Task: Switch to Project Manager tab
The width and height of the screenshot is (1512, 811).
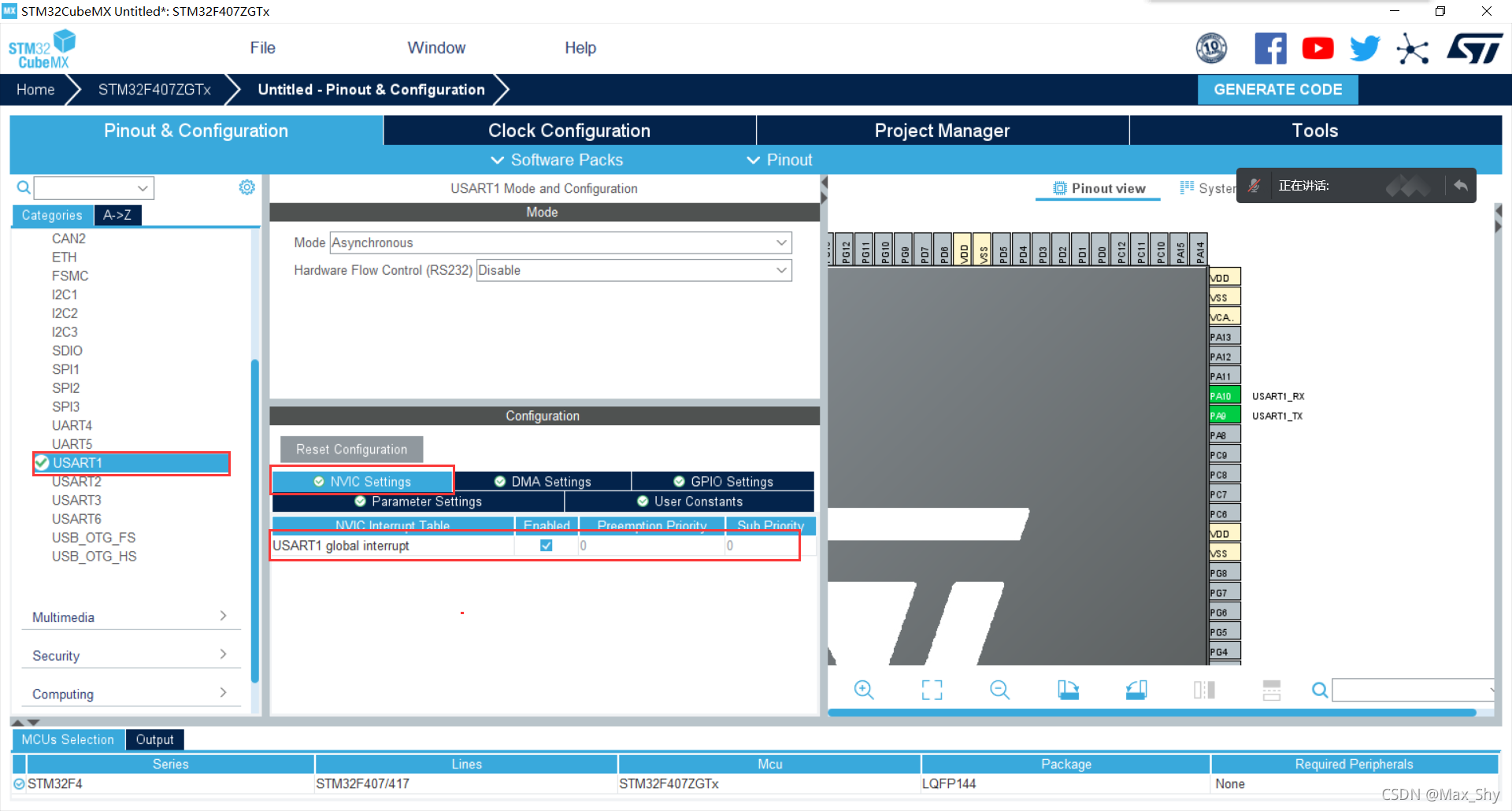Action: point(942,131)
